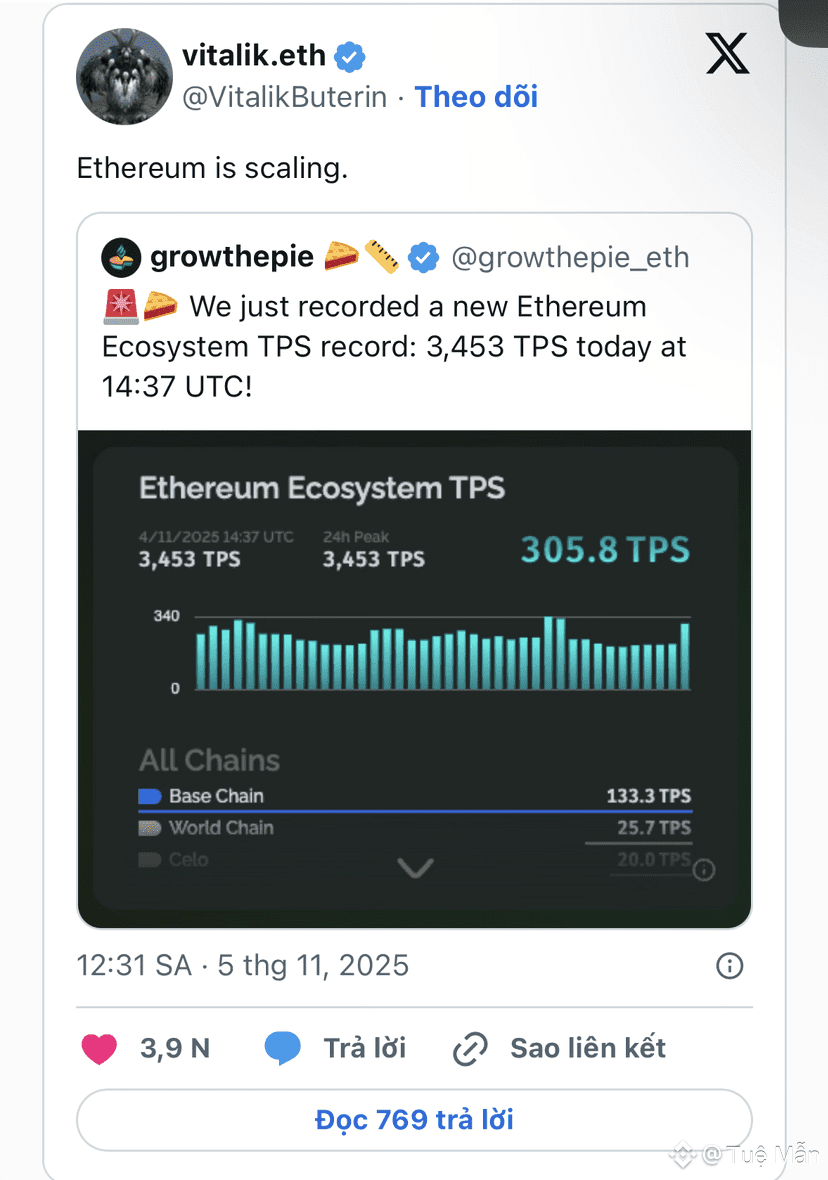Open the @growthepie_eth handle
Viewport: 828px width, 1180px height.
(x=570, y=258)
